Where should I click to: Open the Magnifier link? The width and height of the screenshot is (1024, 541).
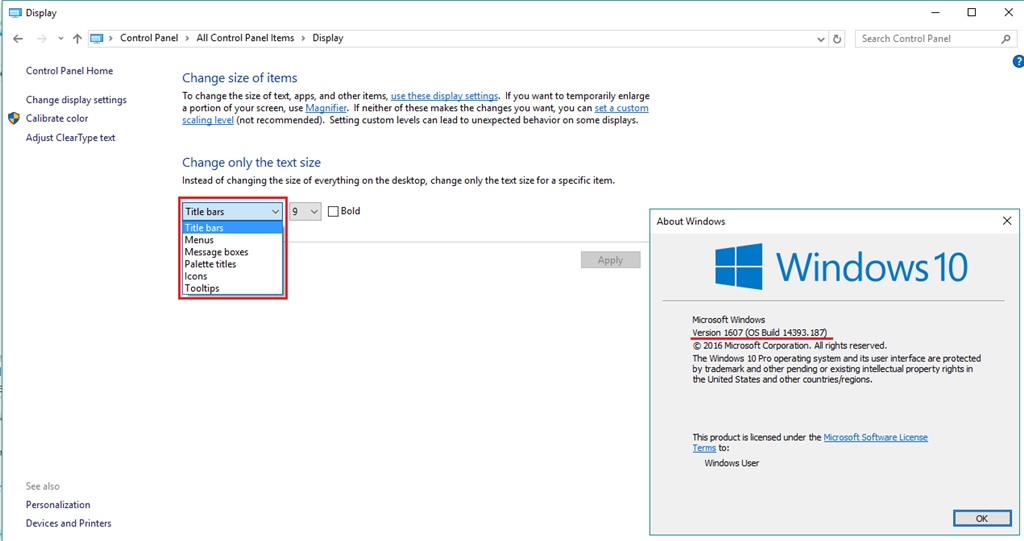[326, 108]
